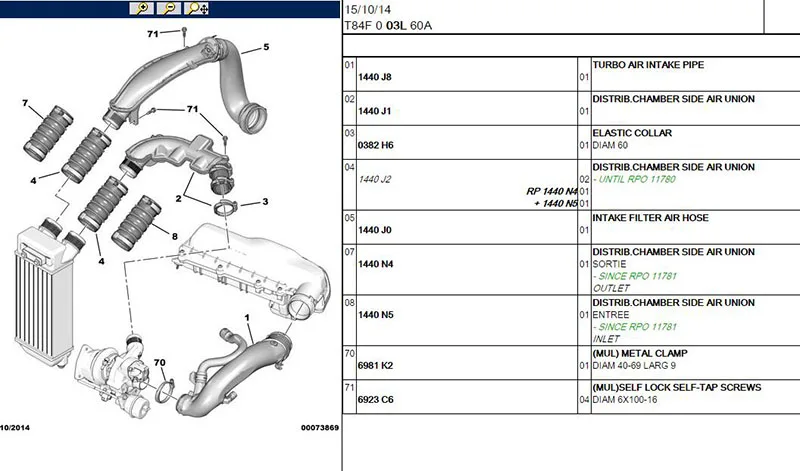Screen dimensions: 800x471
Task: Select the DIAM 60 specification text
Action: 610,145
